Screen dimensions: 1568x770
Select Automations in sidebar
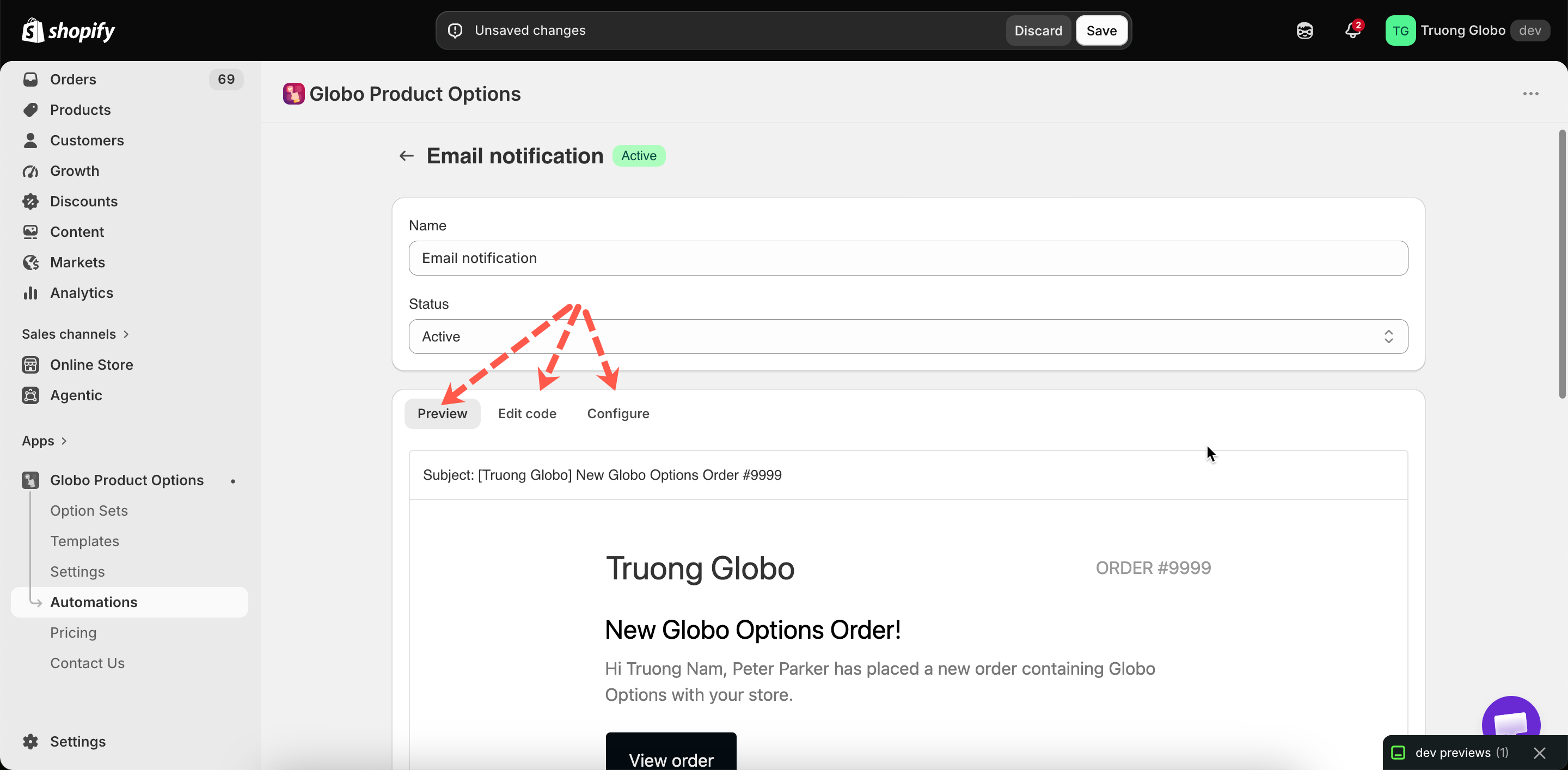130,602
